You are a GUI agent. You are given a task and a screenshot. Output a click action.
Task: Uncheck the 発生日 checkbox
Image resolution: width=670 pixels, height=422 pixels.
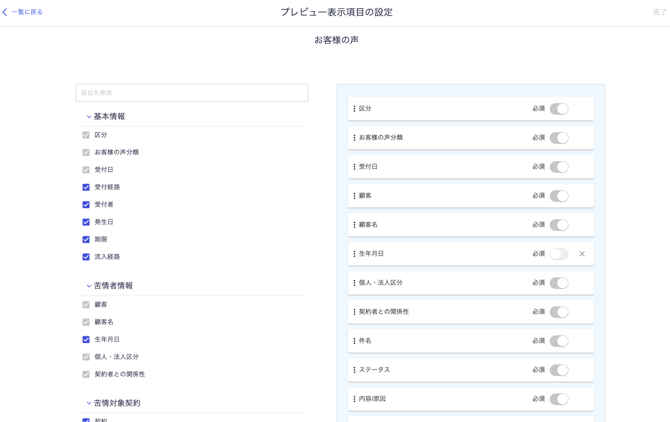tap(86, 222)
